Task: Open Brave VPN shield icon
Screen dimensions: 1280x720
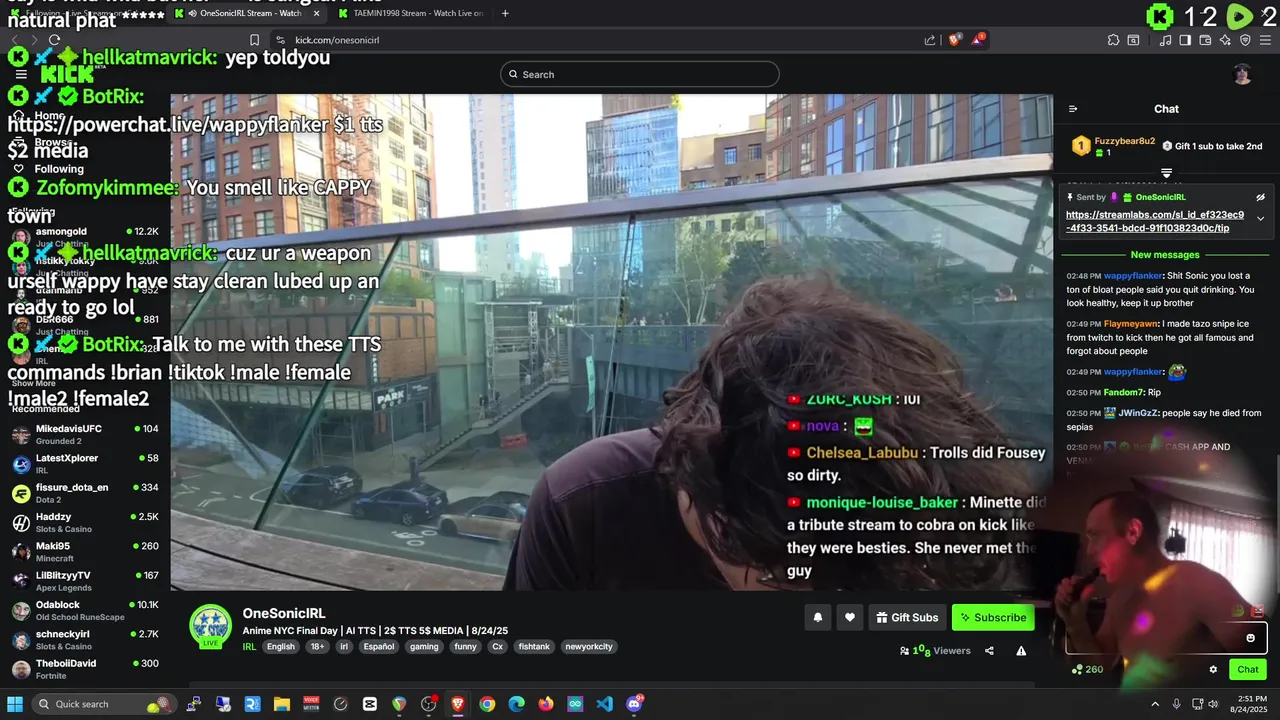Action: [x=1245, y=40]
